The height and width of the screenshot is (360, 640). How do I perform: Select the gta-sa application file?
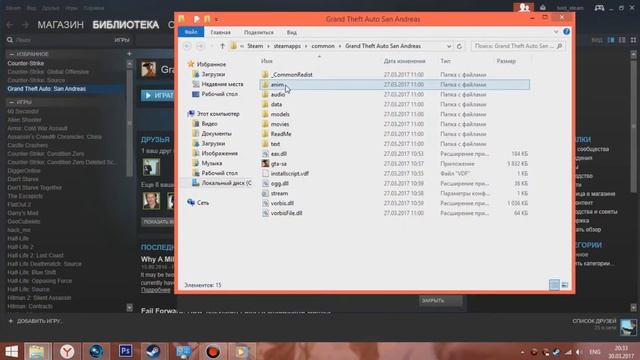278,164
